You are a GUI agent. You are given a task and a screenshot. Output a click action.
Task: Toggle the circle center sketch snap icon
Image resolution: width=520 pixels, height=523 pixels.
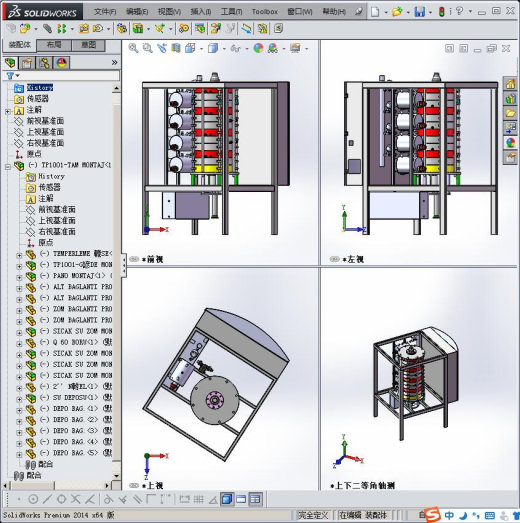(x=33, y=499)
